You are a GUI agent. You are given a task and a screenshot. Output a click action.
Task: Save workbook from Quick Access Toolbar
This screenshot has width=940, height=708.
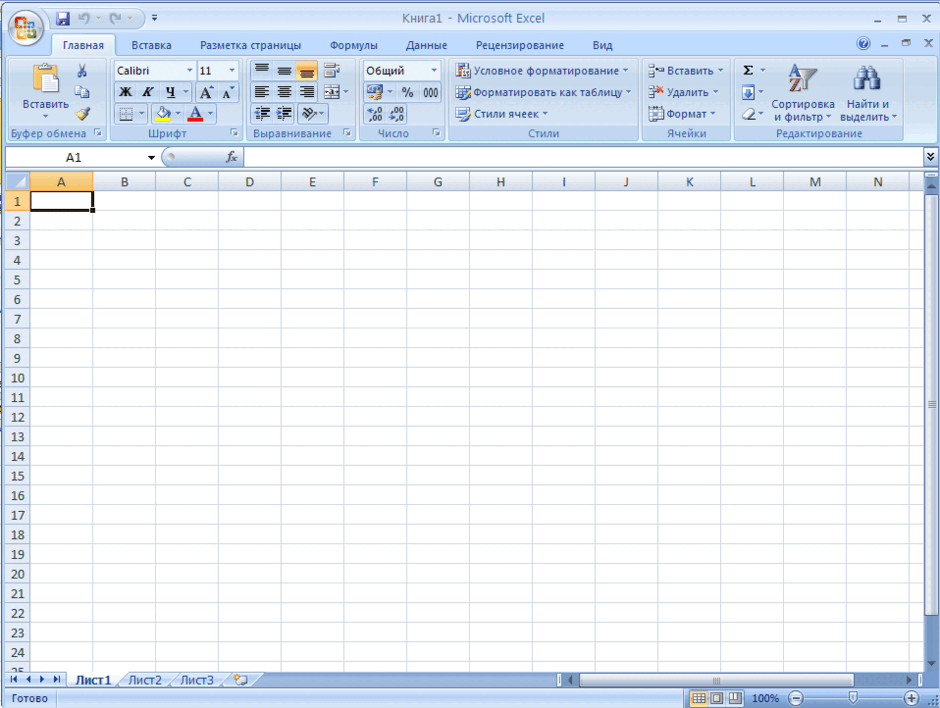[63, 19]
